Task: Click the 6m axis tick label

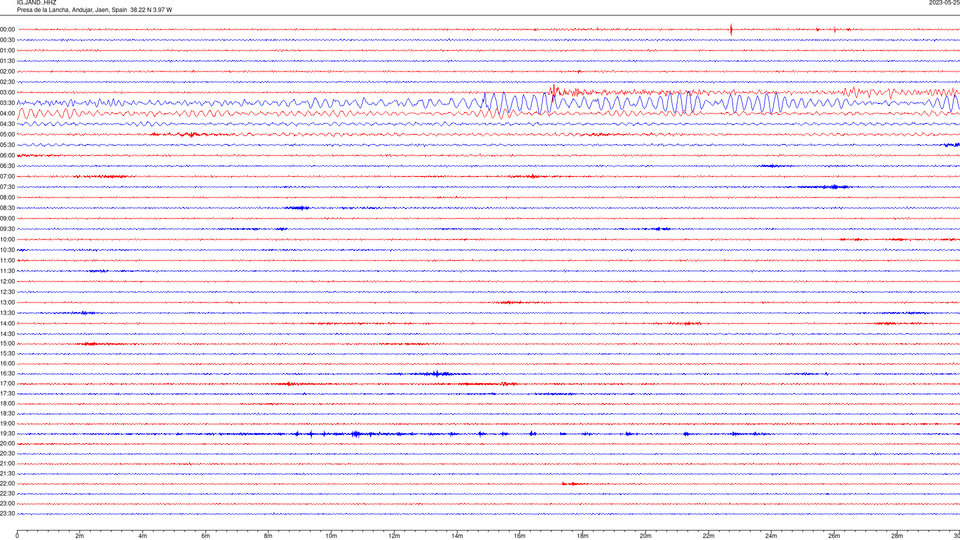Action: pos(206,536)
